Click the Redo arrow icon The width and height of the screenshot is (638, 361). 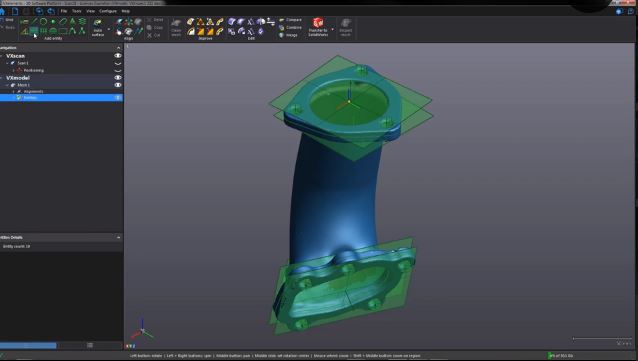50,11
